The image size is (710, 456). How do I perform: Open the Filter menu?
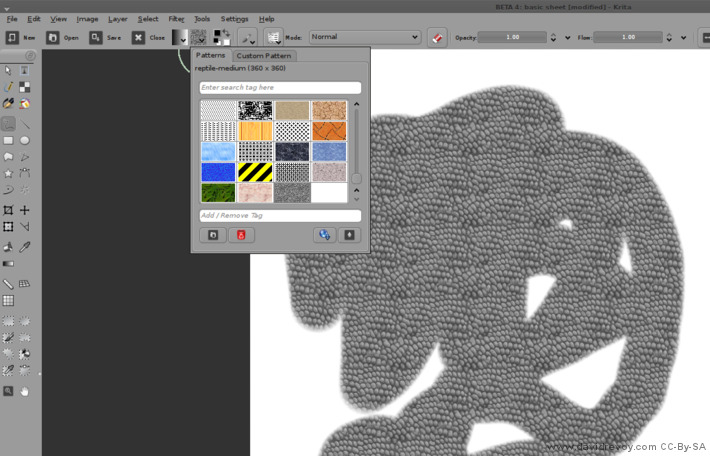(x=176, y=19)
